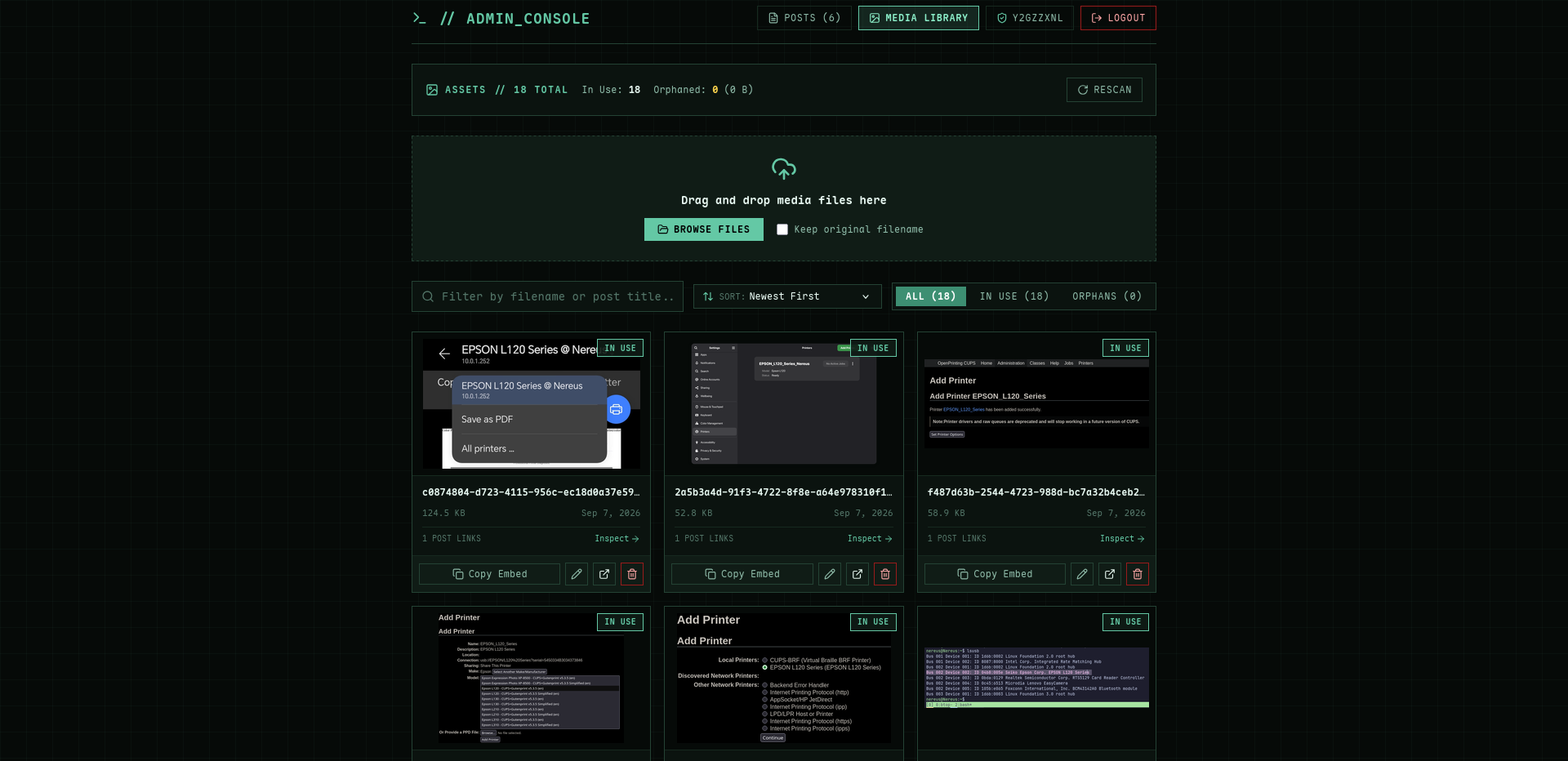1568x761 pixels.
Task: Open the printer settings screenshot thumbnail
Action: click(x=784, y=404)
